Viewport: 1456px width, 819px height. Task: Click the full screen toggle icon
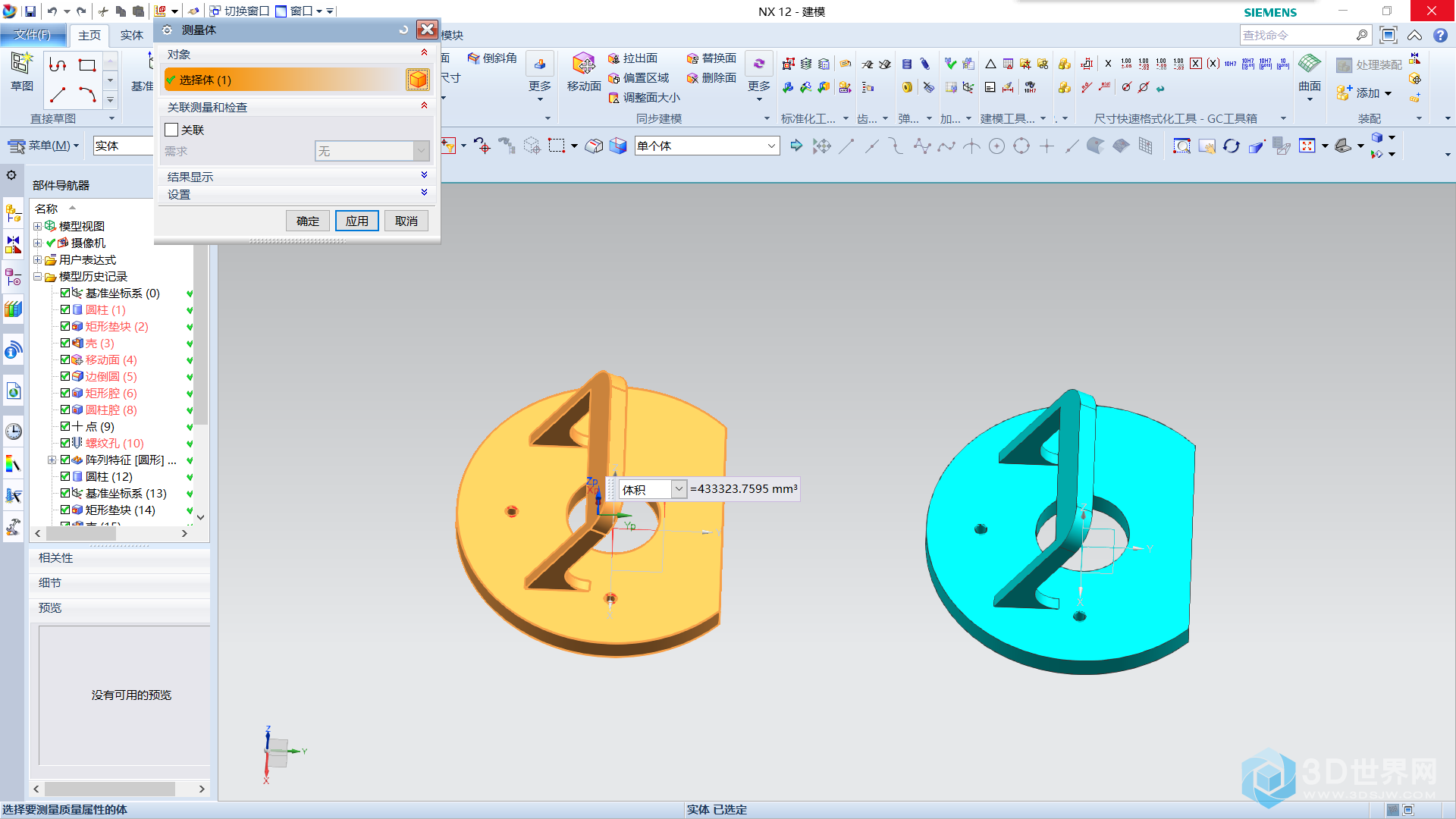[1389, 35]
